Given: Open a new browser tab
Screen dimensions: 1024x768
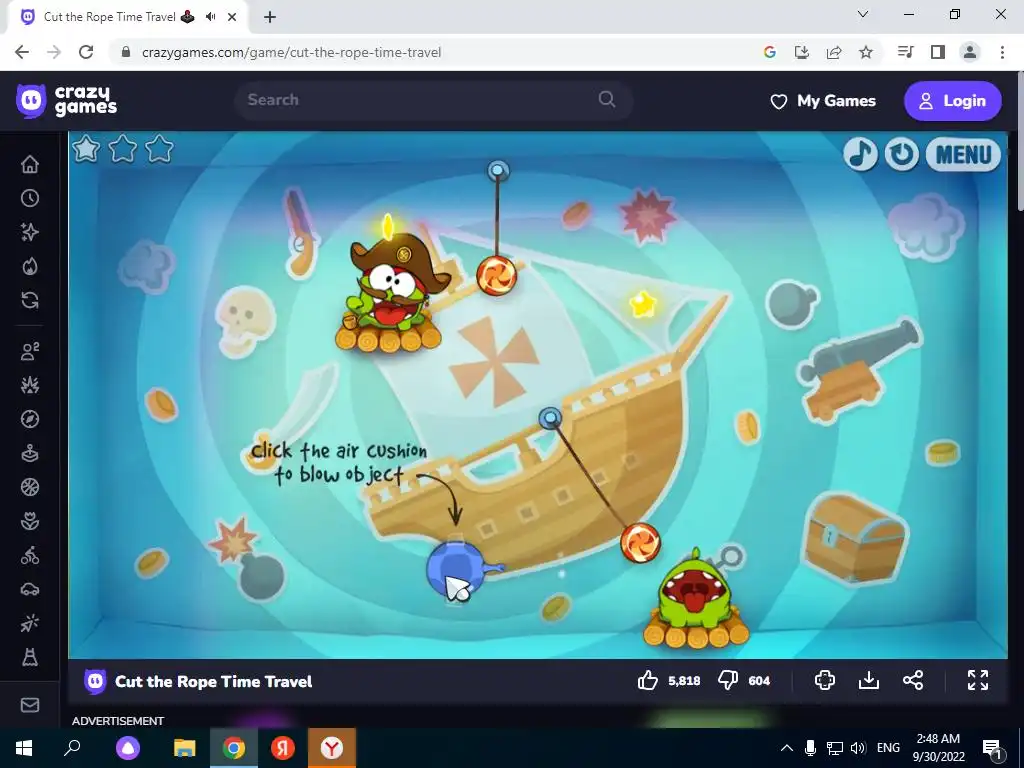Looking at the screenshot, I should (x=270, y=17).
